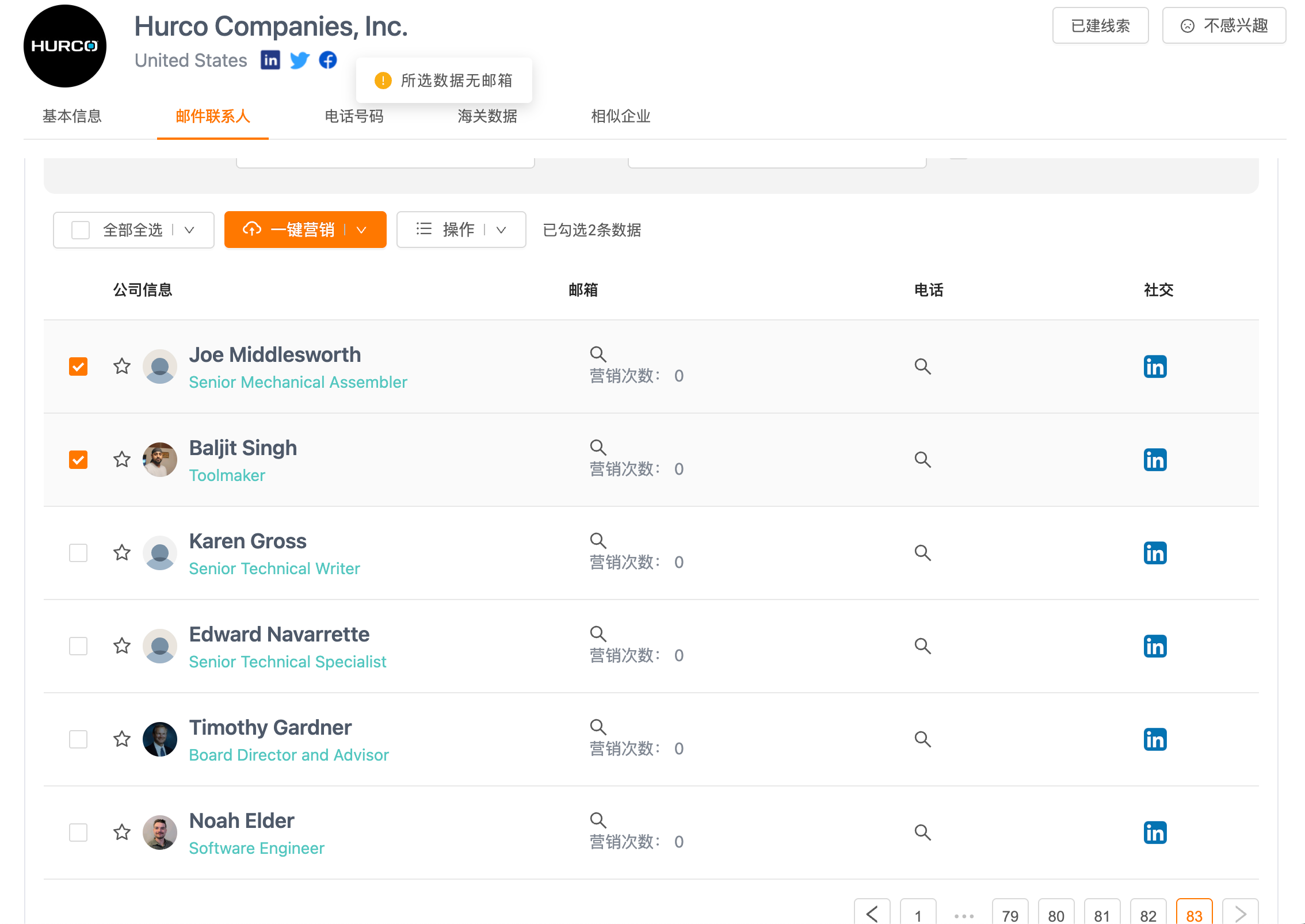Search email for Edward Navarrette
Screen dimensions: 1305x924
pyautogui.click(x=598, y=634)
